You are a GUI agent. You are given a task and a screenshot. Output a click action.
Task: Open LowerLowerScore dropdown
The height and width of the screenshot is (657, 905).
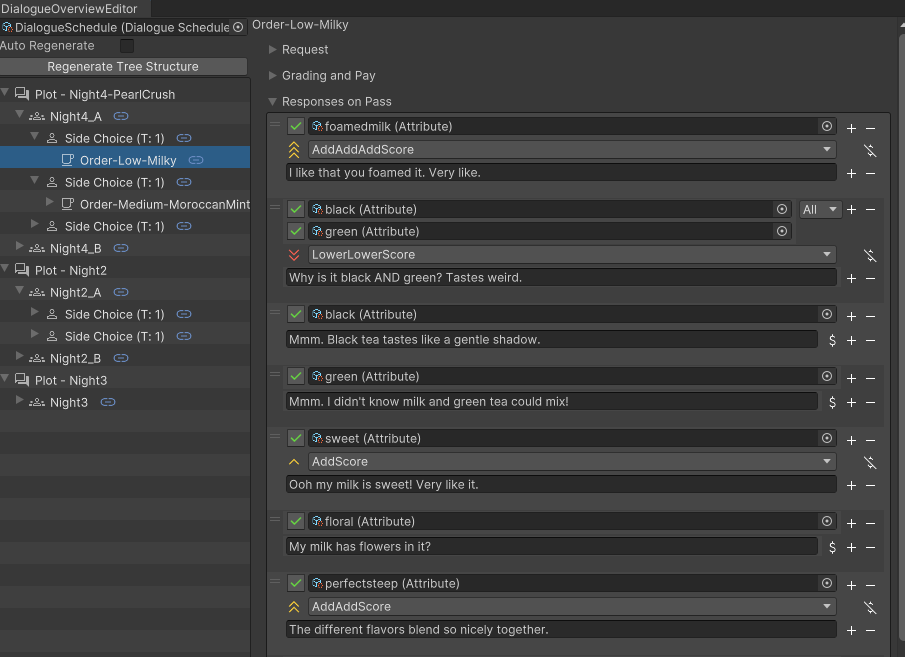coord(573,255)
